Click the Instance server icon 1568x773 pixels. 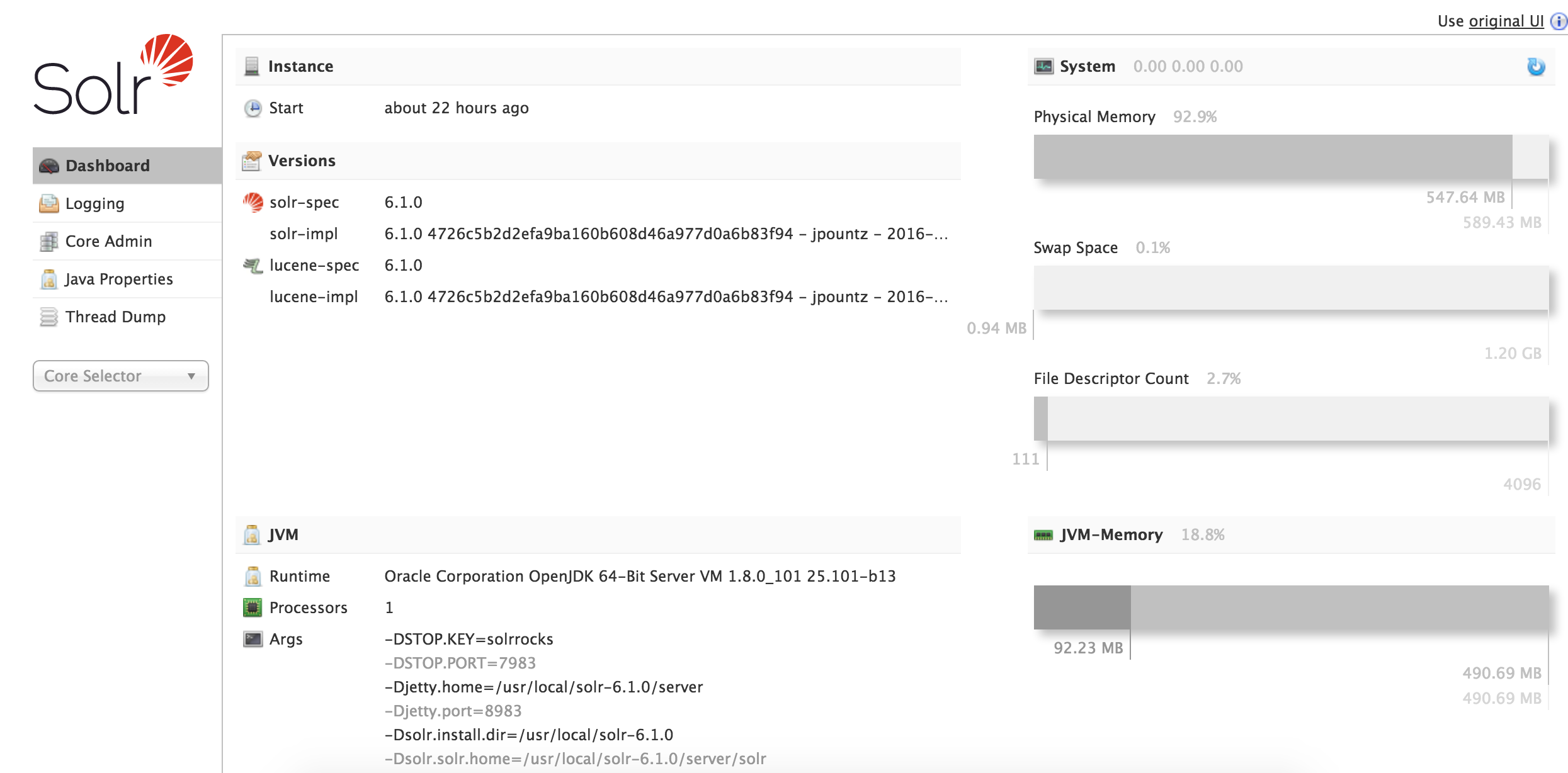pyautogui.click(x=252, y=66)
